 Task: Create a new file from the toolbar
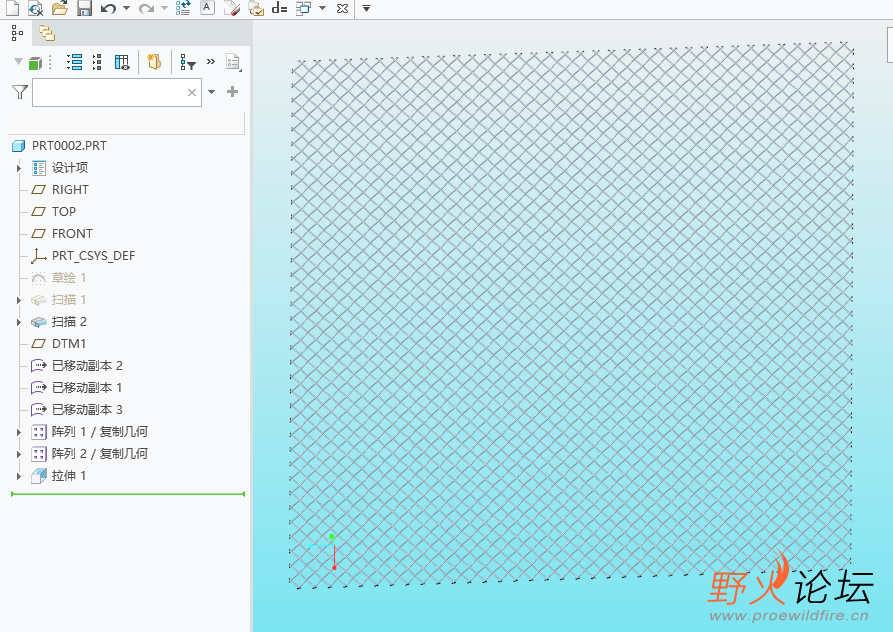click(12, 7)
